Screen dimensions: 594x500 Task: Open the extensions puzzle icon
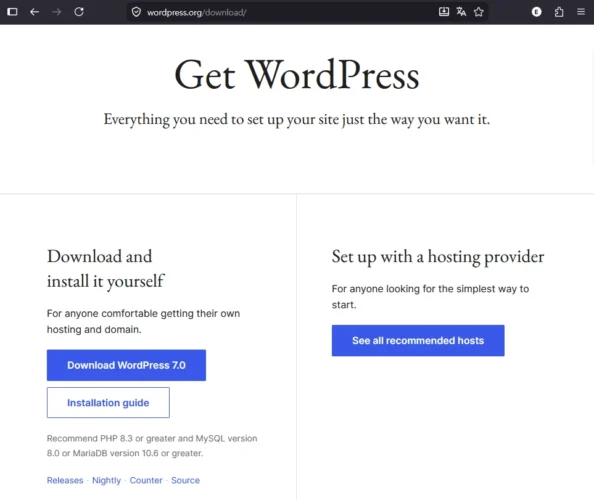pos(559,12)
